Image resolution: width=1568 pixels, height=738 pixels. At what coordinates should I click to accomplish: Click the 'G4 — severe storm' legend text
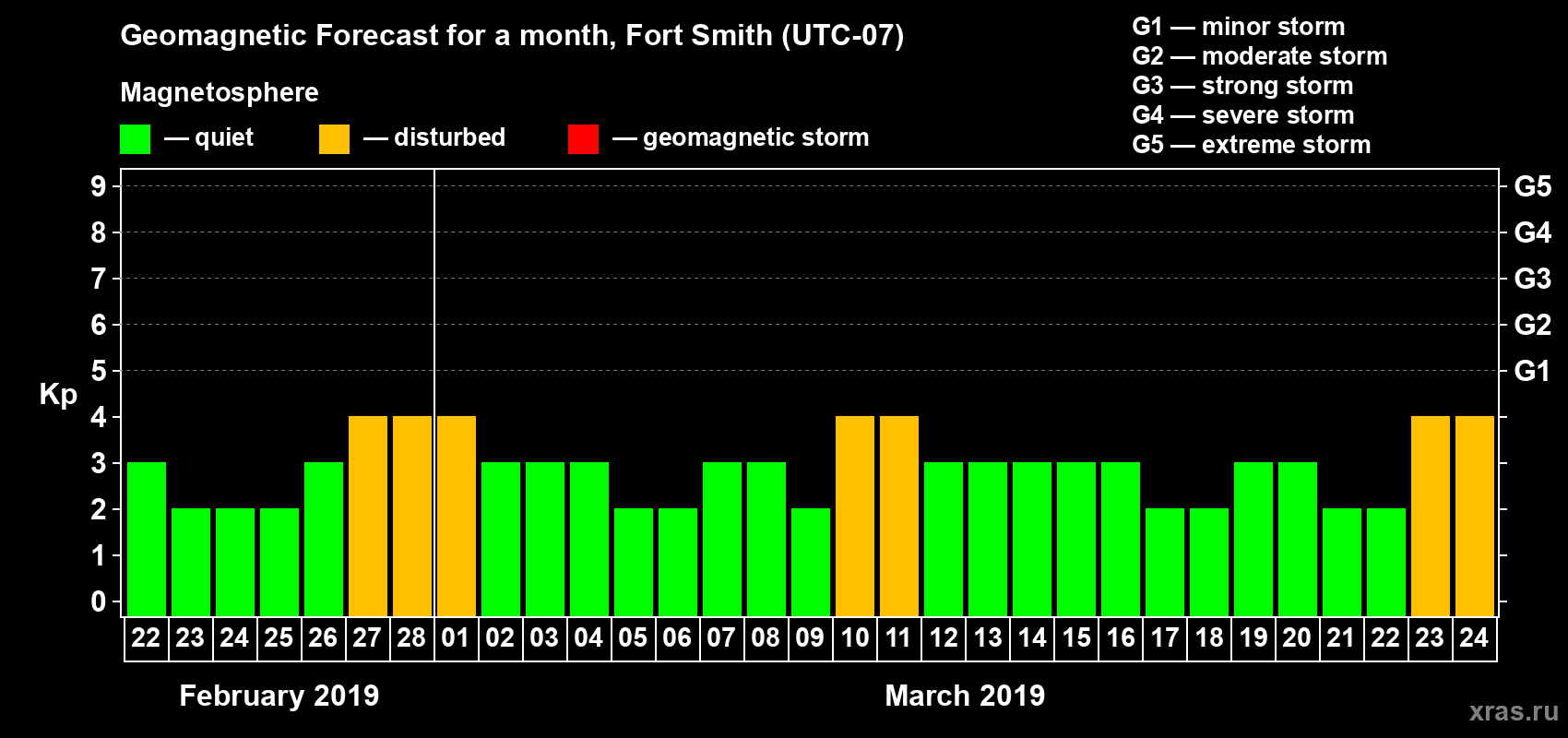click(x=1243, y=115)
